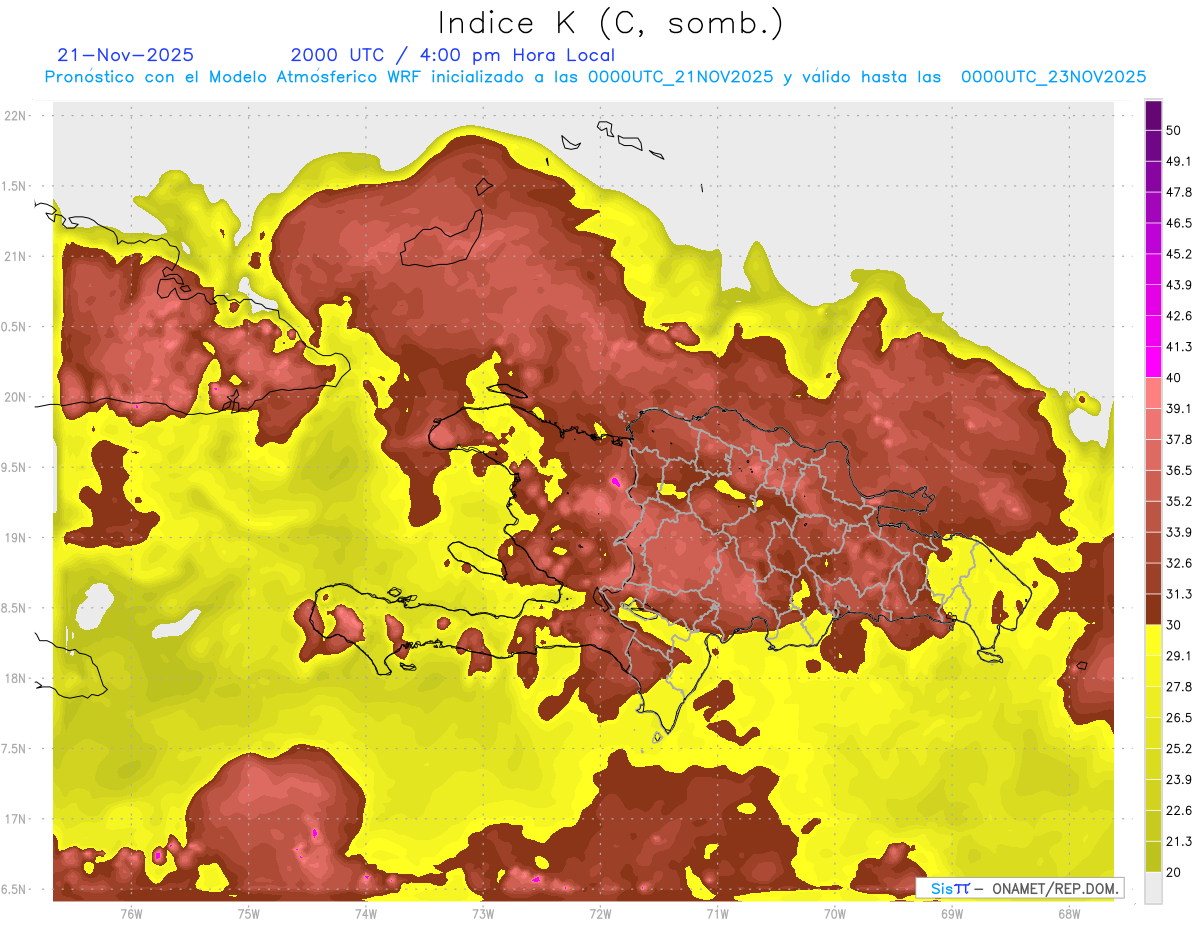Click the colorbar value "49.1"
This screenshot has height=927, width=1200.
[1179, 161]
